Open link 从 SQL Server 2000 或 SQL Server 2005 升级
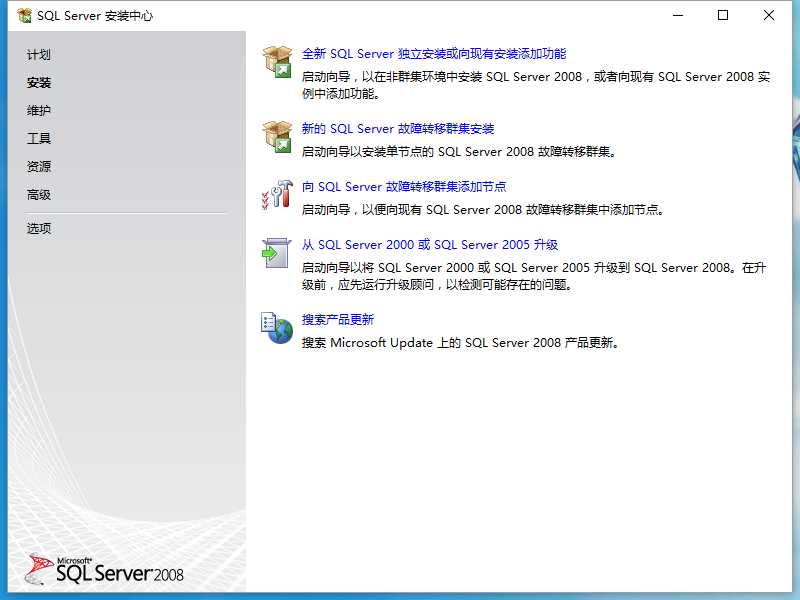This screenshot has width=800, height=600. point(430,244)
